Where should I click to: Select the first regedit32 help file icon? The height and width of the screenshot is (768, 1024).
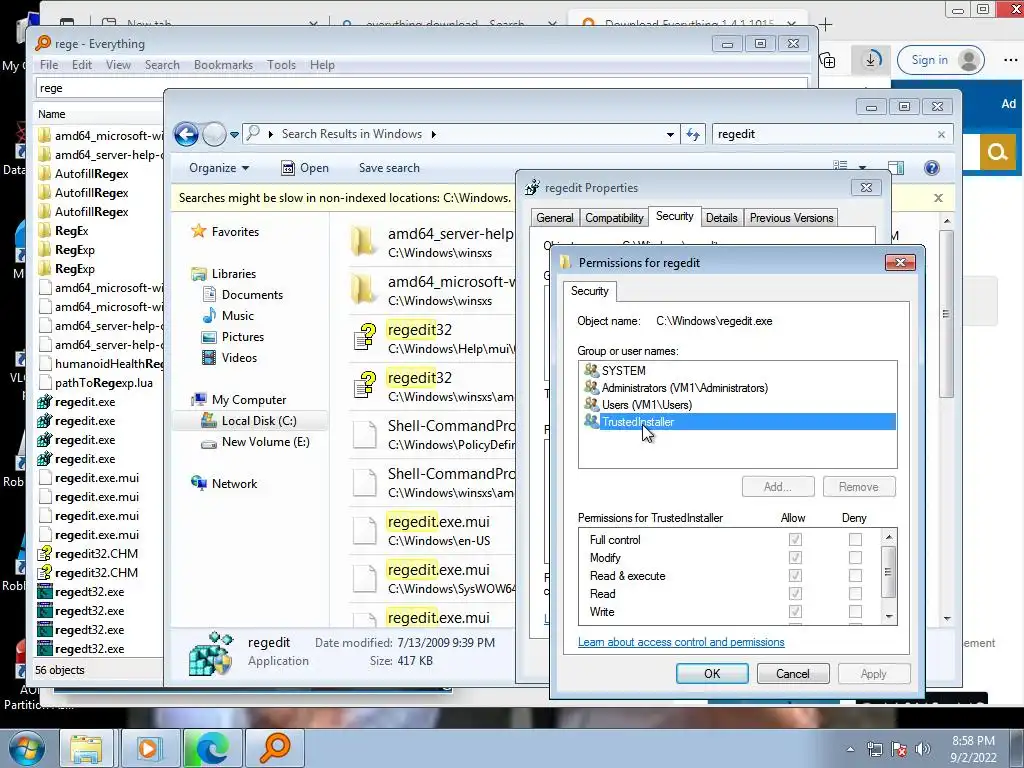click(365, 337)
